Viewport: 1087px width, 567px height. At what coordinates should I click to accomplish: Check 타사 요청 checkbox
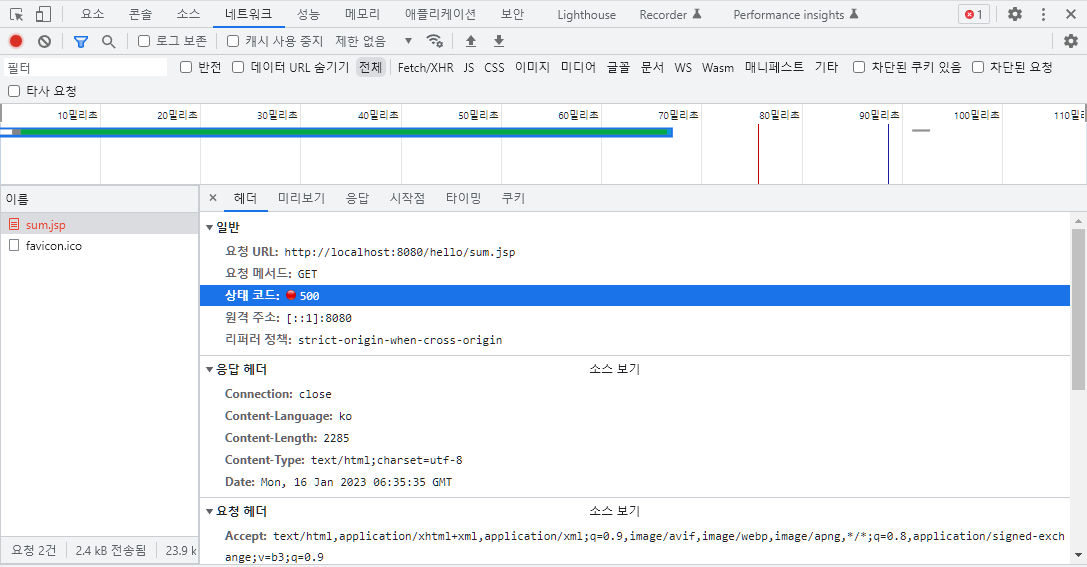pos(14,91)
